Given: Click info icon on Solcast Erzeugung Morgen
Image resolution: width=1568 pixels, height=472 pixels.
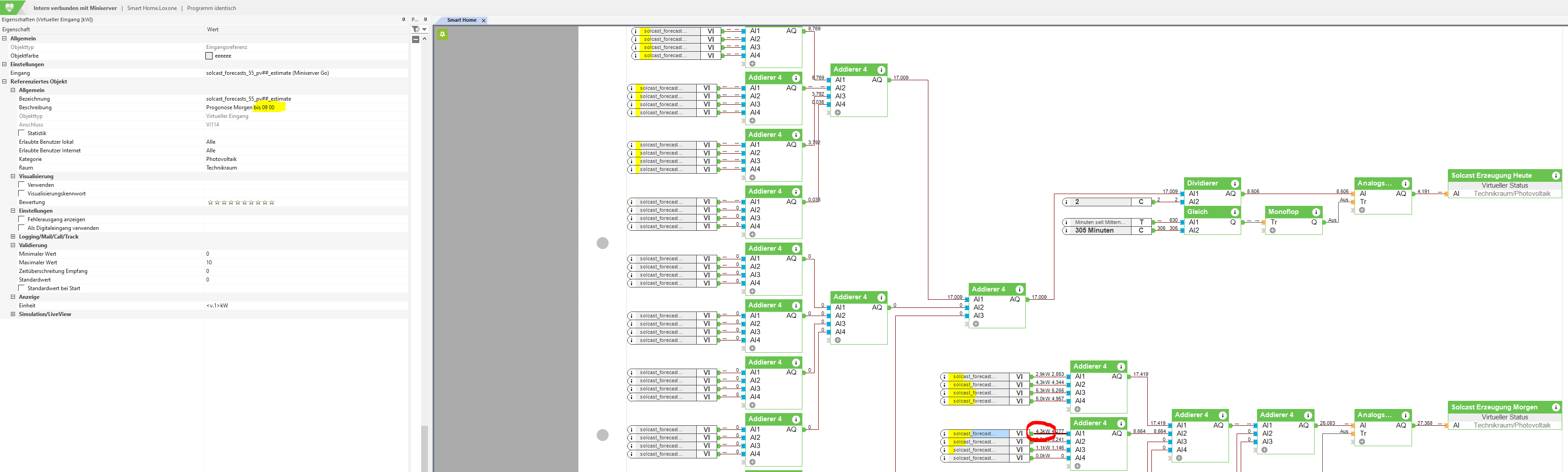Looking at the screenshot, I should (1555, 408).
